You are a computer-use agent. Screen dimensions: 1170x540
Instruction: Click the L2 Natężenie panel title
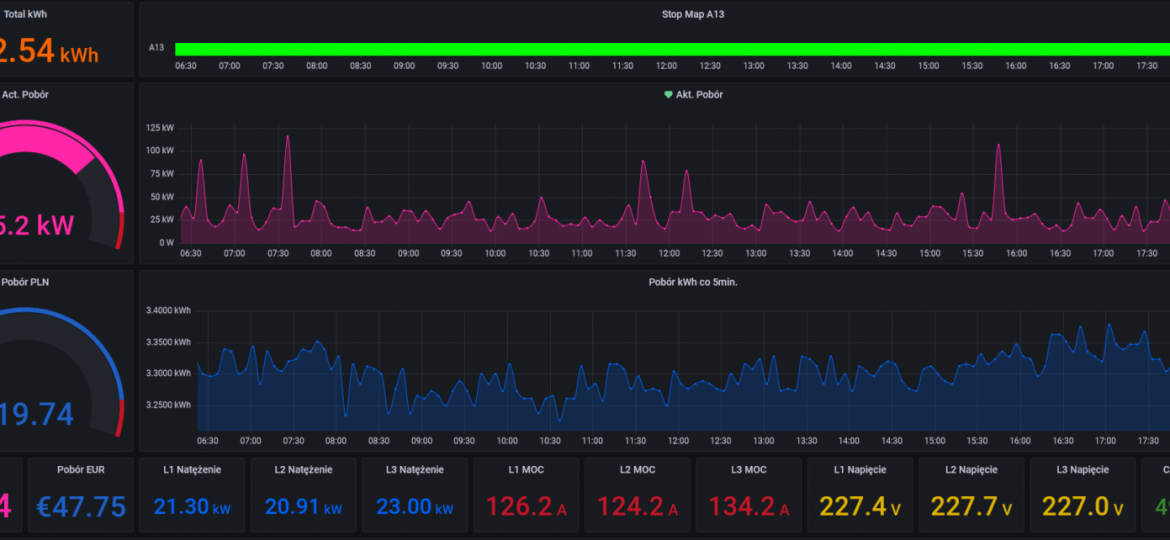click(x=303, y=469)
